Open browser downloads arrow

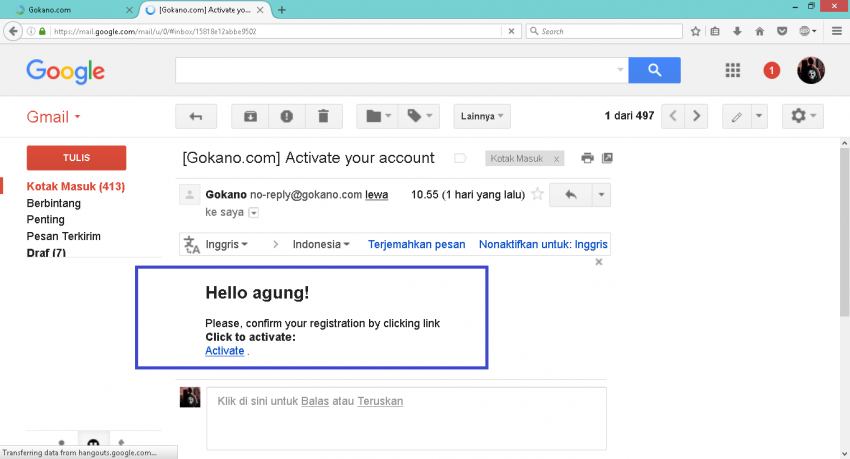[x=737, y=31]
